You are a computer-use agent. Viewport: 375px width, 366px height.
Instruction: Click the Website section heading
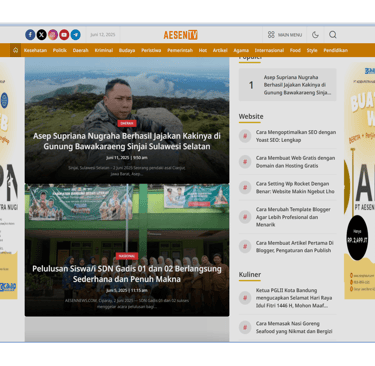[x=251, y=116]
